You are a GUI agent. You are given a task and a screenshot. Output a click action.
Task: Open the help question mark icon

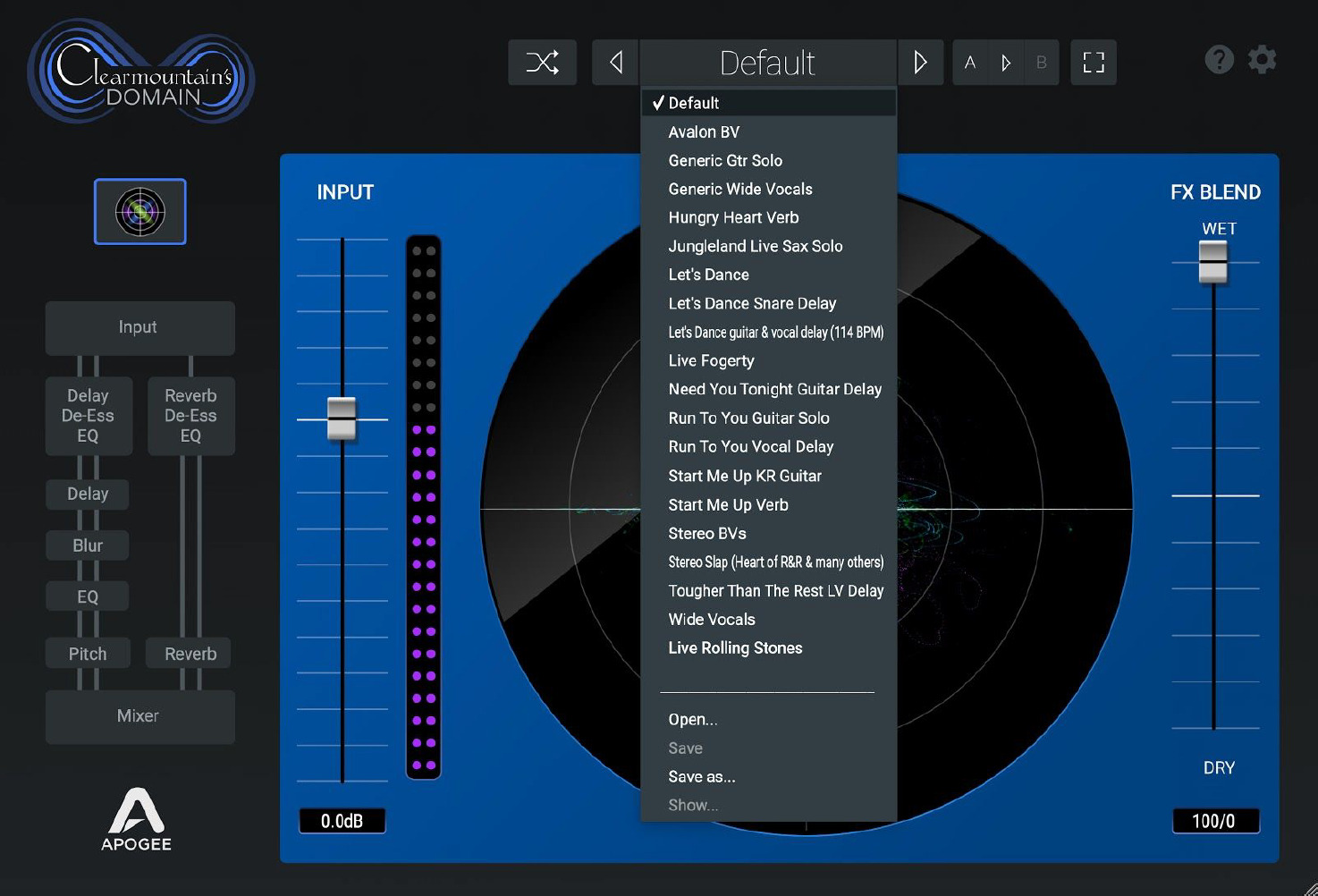coord(1219,60)
